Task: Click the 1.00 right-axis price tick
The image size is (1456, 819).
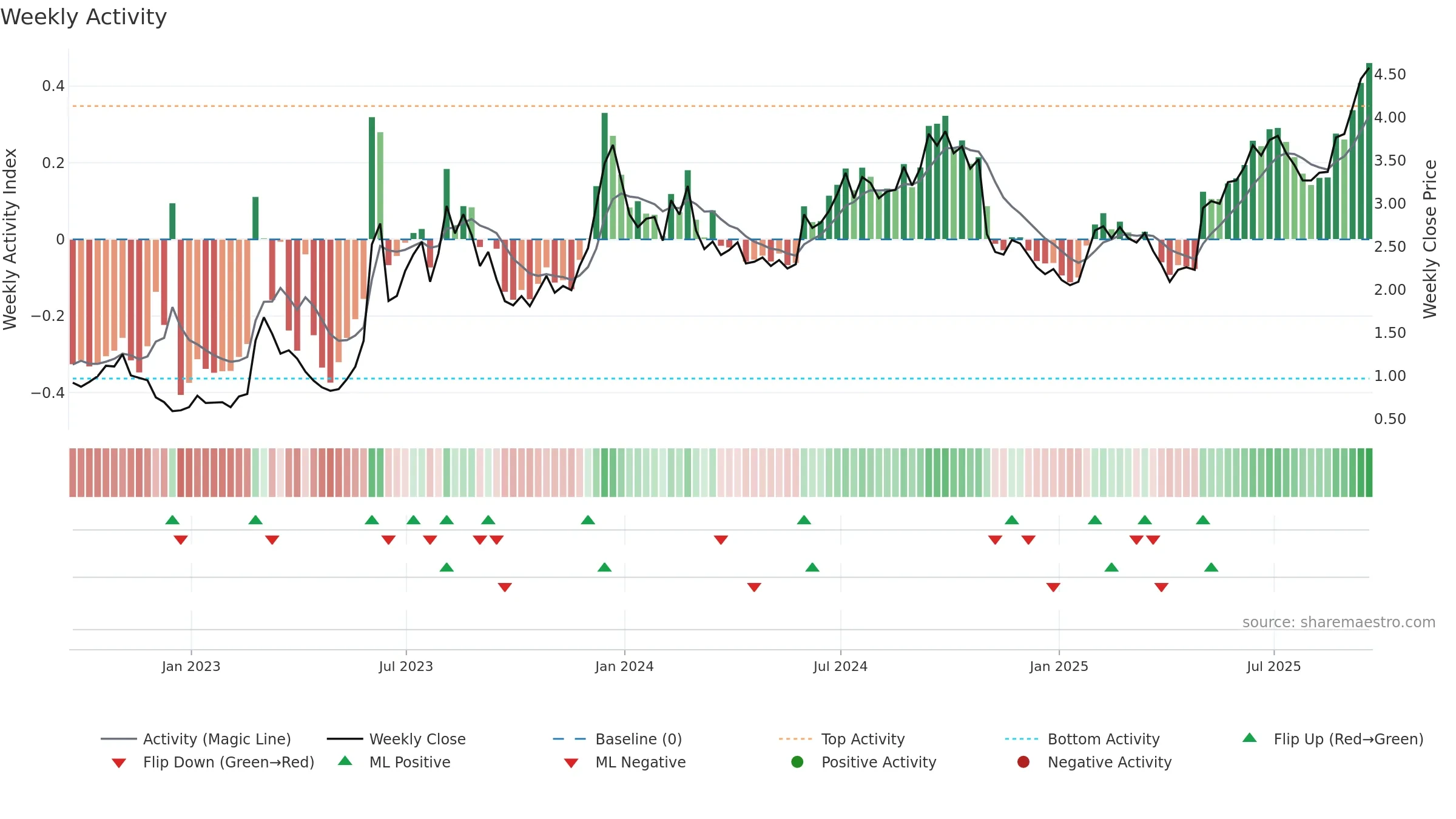Action: (x=1390, y=376)
